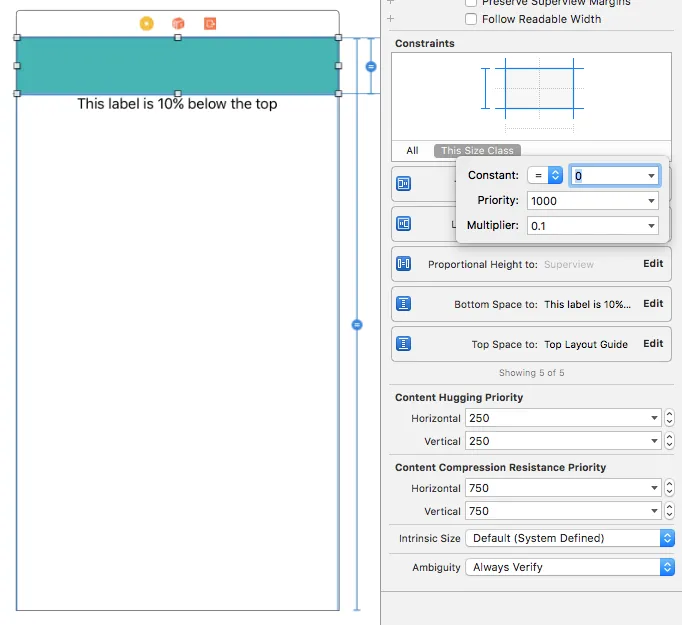Viewport: 682px width, 625px height.
Task: Show All constraints tab
Action: pyautogui.click(x=412, y=150)
